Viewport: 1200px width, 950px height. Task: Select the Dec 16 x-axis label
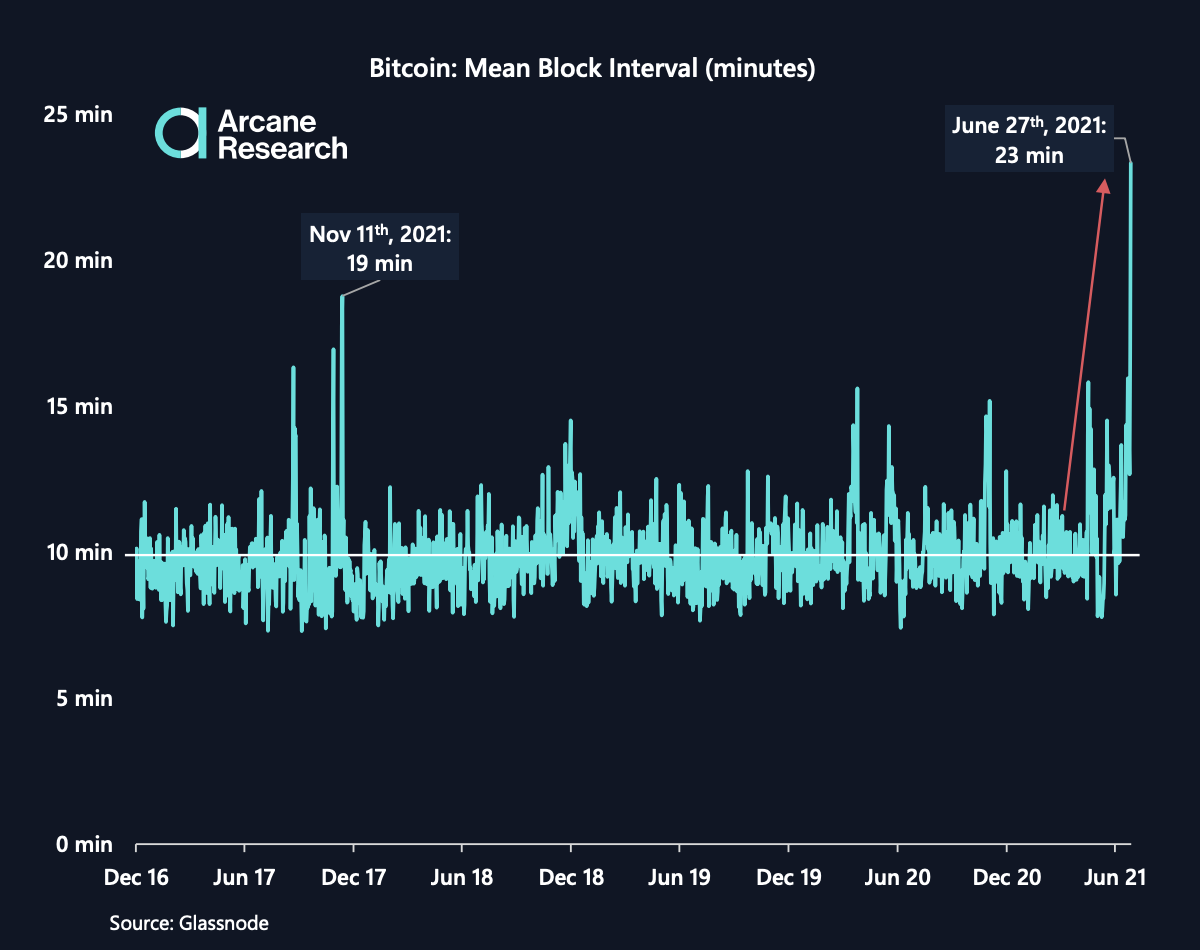[135, 877]
